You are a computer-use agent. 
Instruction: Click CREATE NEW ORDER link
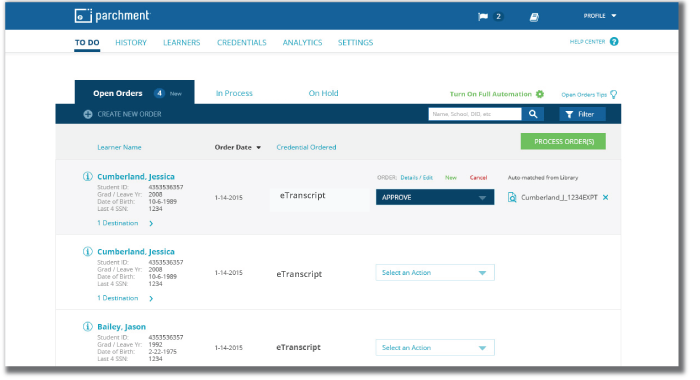129,114
